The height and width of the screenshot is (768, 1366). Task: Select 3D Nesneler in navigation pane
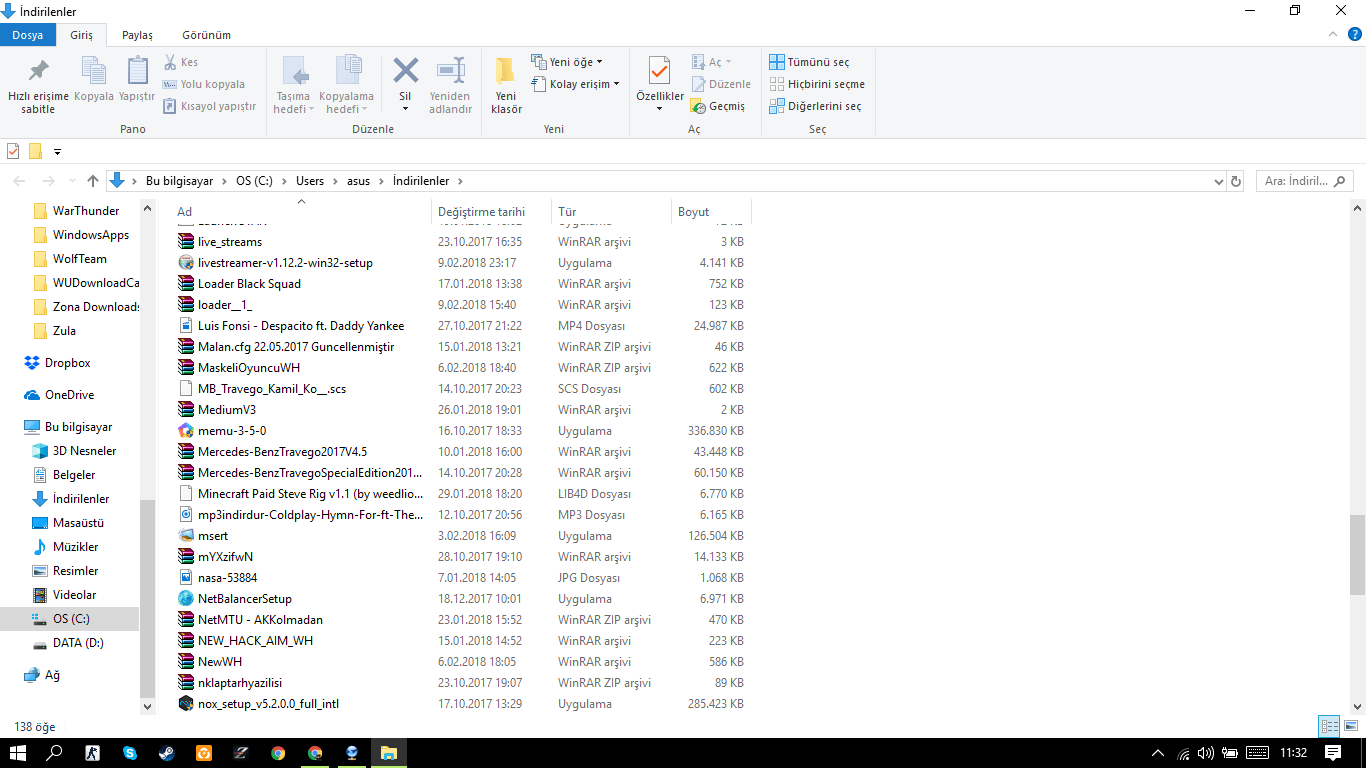pos(84,451)
